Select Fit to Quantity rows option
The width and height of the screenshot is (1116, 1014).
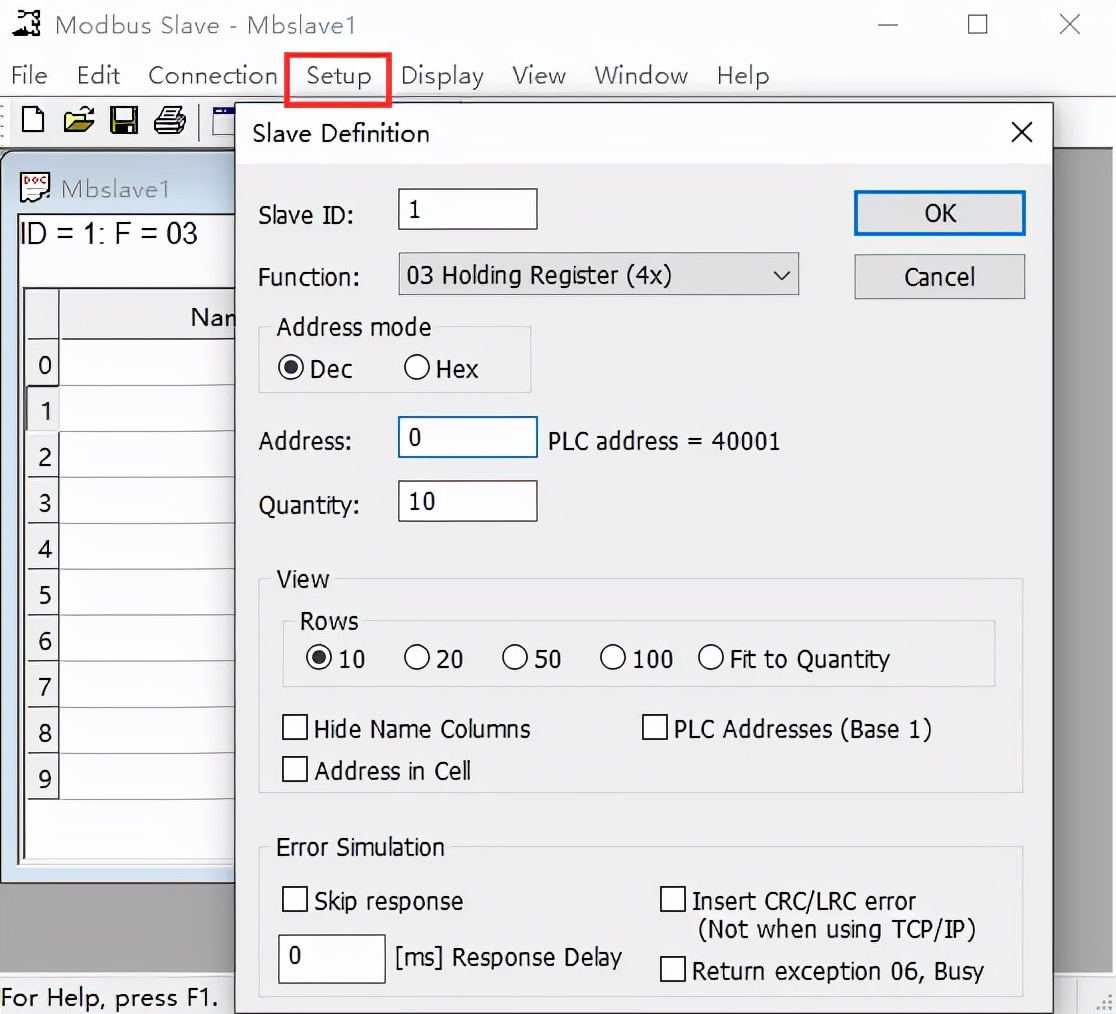point(711,658)
